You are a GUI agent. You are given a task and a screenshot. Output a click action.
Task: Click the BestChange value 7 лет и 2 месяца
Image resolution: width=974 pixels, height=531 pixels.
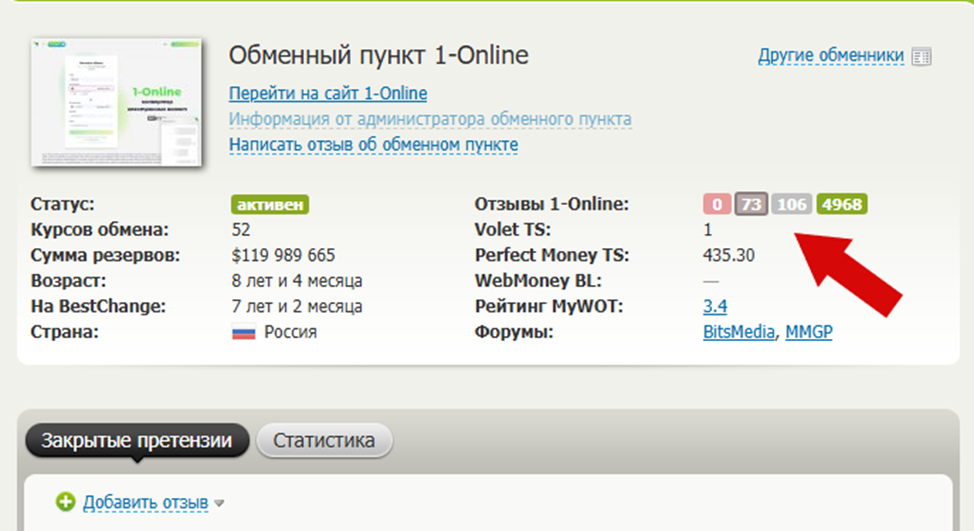pos(297,306)
